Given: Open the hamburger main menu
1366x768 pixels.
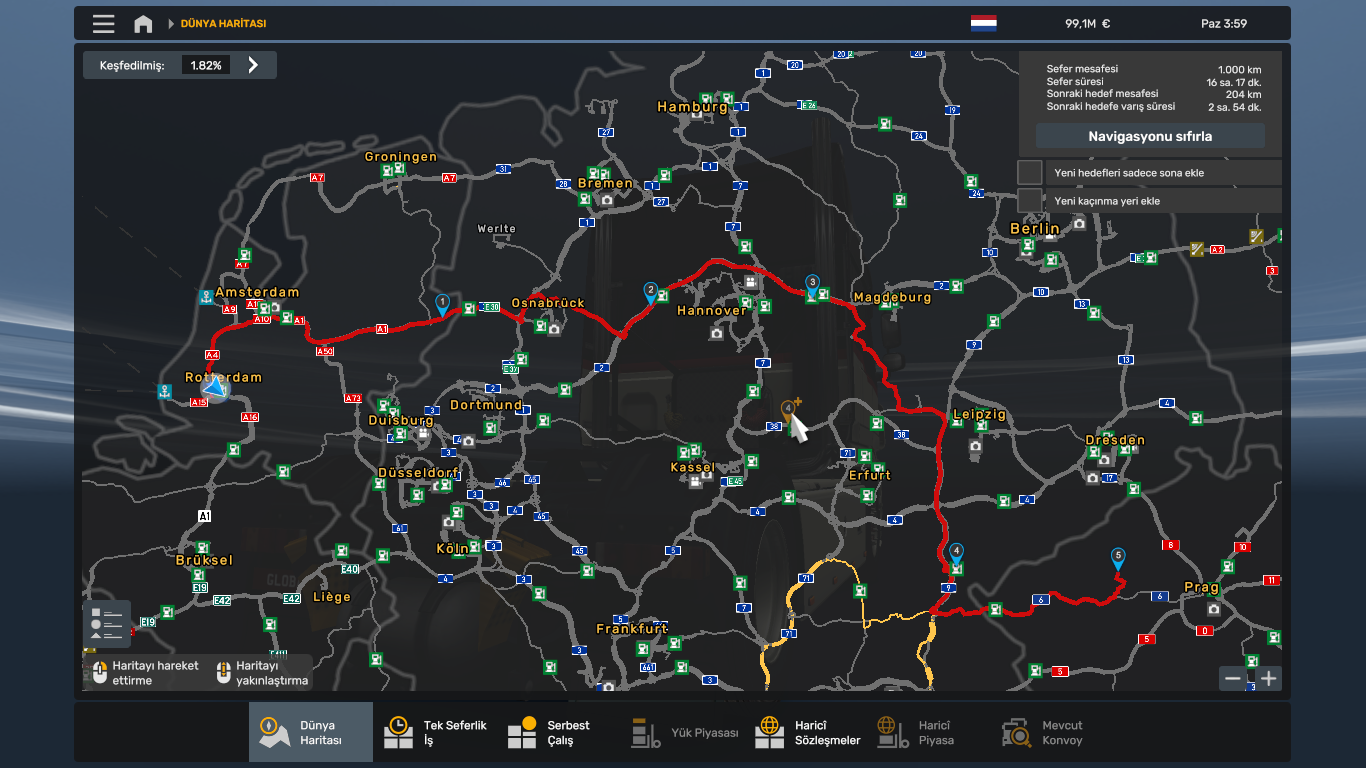Looking at the screenshot, I should point(103,23).
